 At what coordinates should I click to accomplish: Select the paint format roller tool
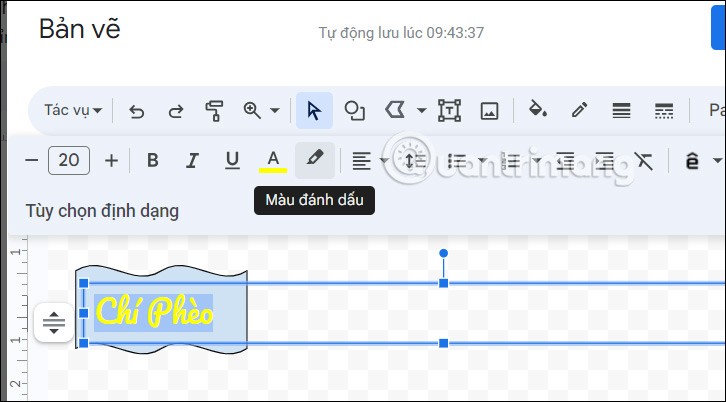point(213,110)
